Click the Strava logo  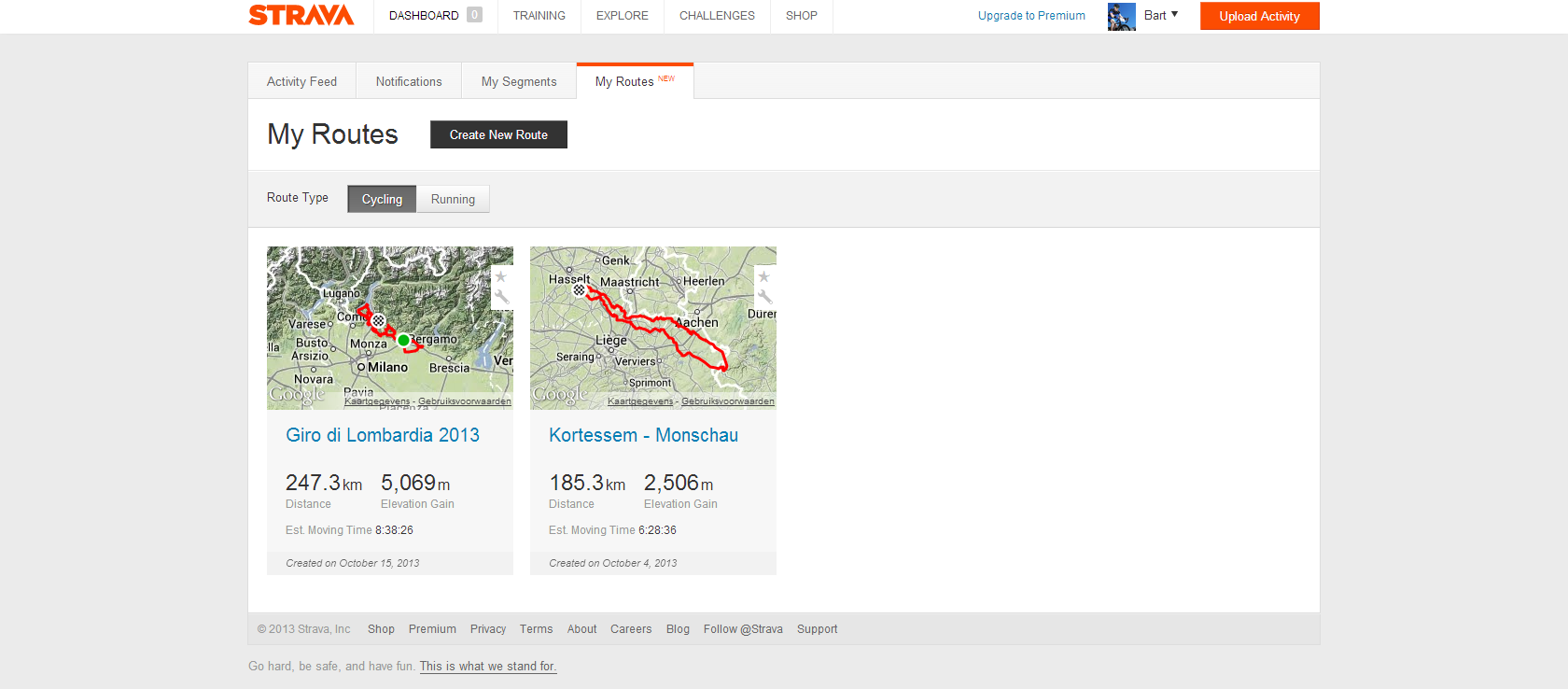point(301,15)
